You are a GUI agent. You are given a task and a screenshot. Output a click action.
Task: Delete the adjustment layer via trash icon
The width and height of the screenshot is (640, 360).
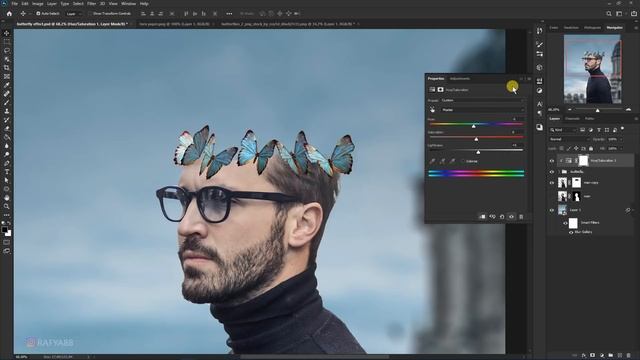point(521,217)
